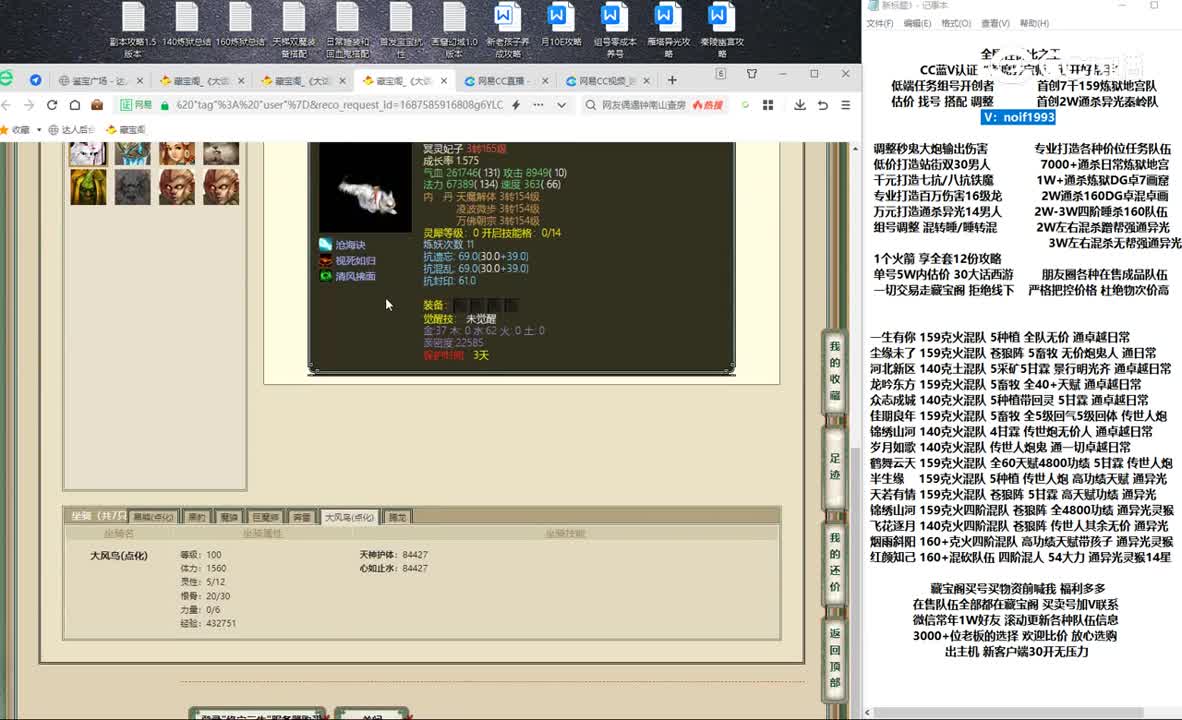Open 编辑(E) menu in Notepad

(x=917, y=23)
